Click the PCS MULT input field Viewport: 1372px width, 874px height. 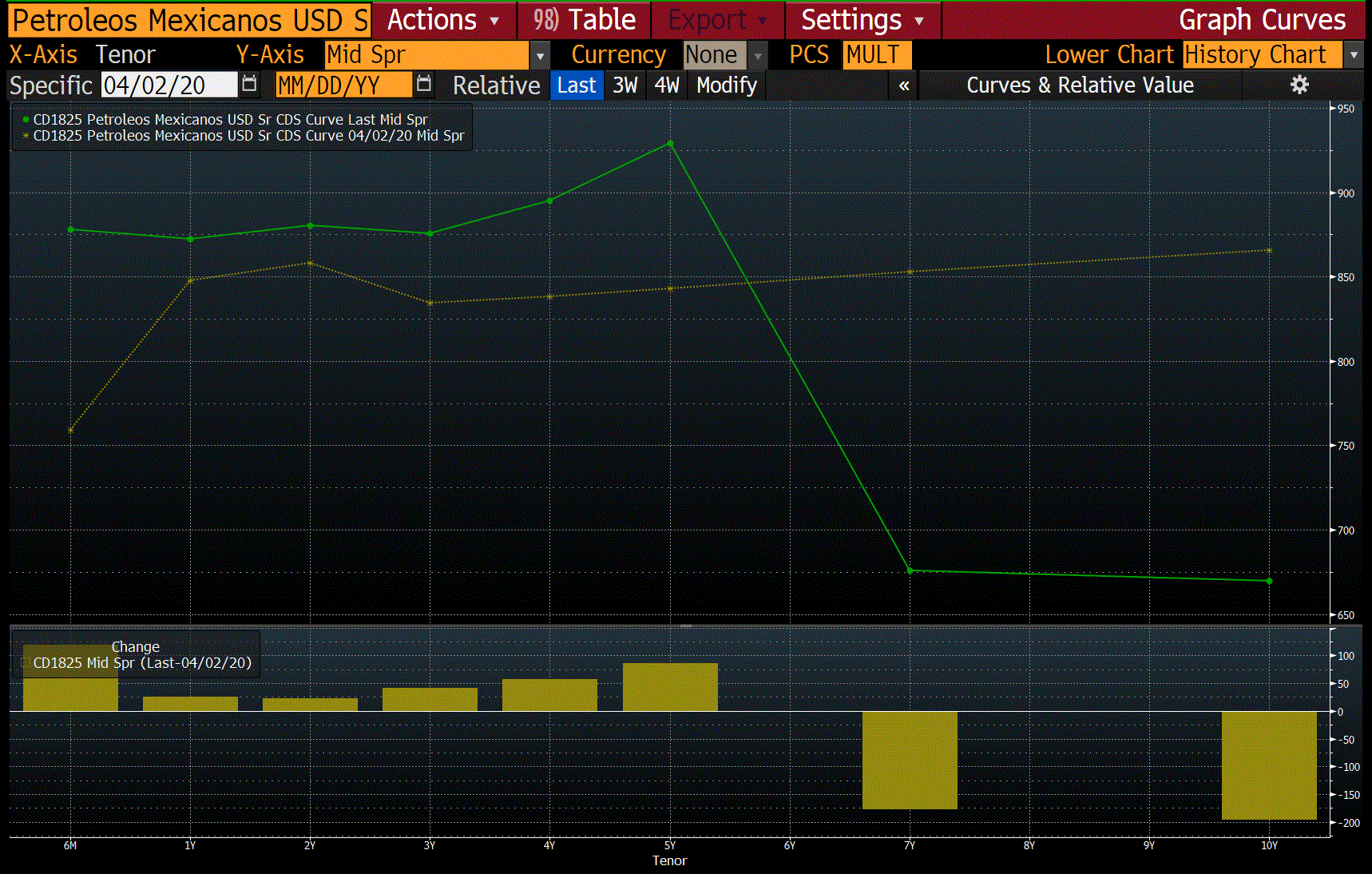876,55
